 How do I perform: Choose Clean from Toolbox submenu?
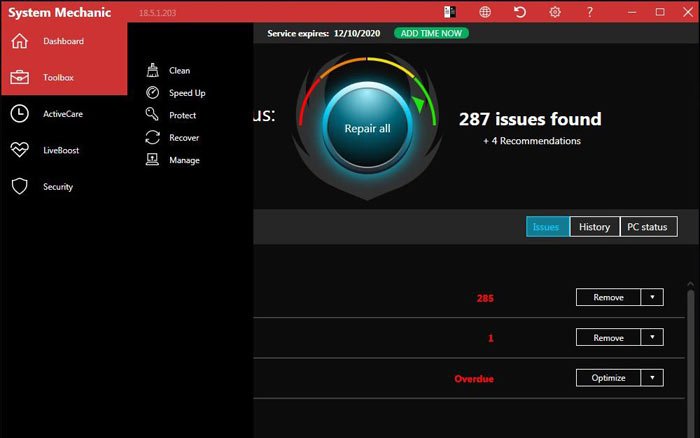pos(179,71)
